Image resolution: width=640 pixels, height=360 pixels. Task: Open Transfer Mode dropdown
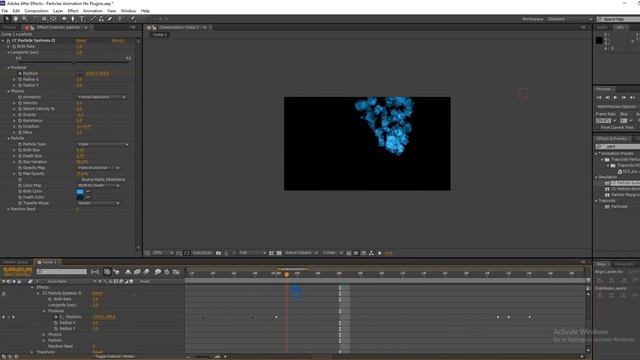(x=98, y=203)
